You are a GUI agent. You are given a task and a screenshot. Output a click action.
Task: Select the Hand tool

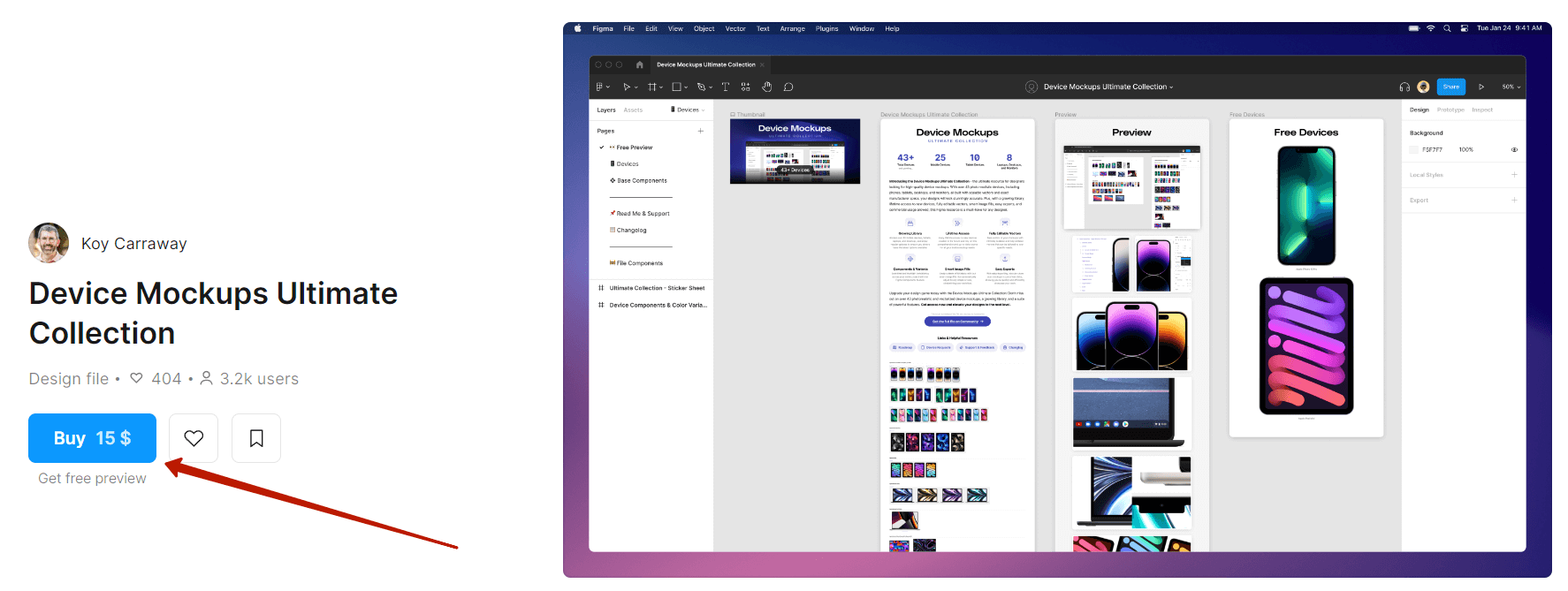pyautogui.click(x=766, y=87)
